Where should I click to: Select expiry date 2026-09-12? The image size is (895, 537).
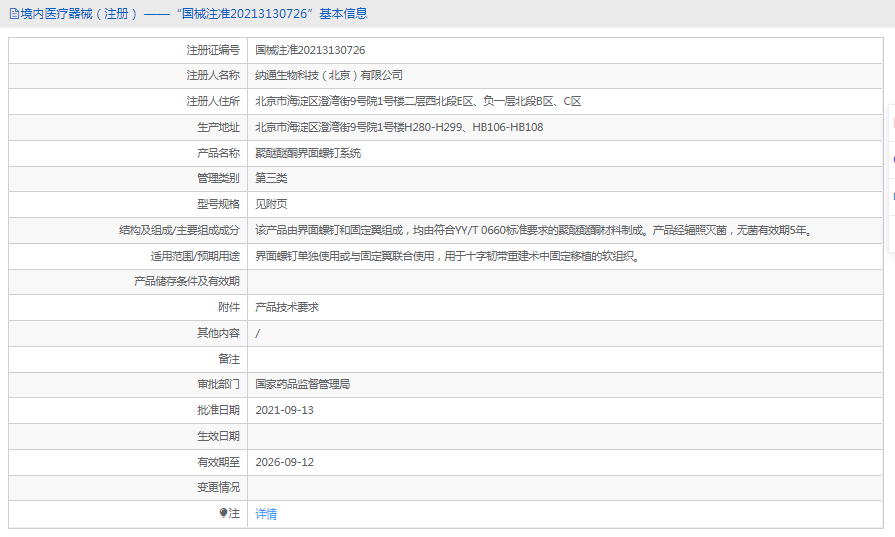[x=284, y=462]
